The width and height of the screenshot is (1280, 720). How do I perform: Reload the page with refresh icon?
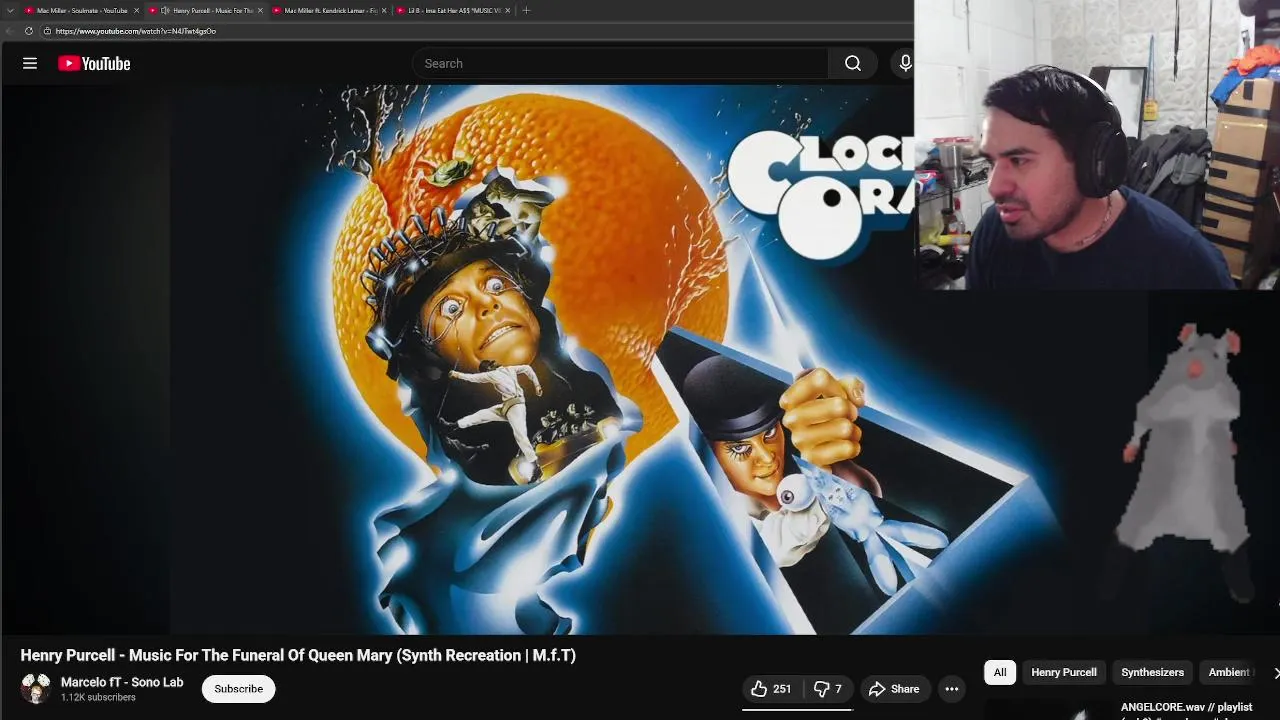coord(28,31)
